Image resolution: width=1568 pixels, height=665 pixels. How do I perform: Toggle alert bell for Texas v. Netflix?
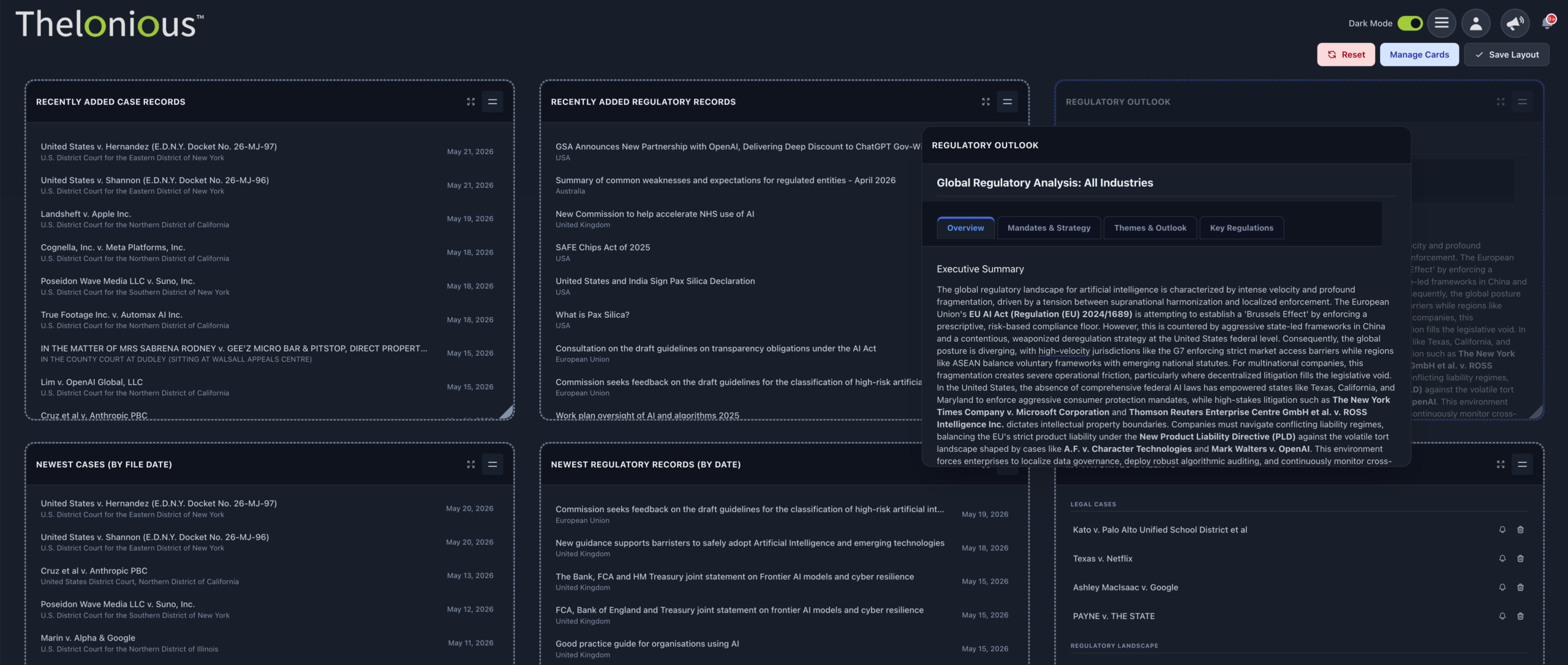coord(1502,558)
